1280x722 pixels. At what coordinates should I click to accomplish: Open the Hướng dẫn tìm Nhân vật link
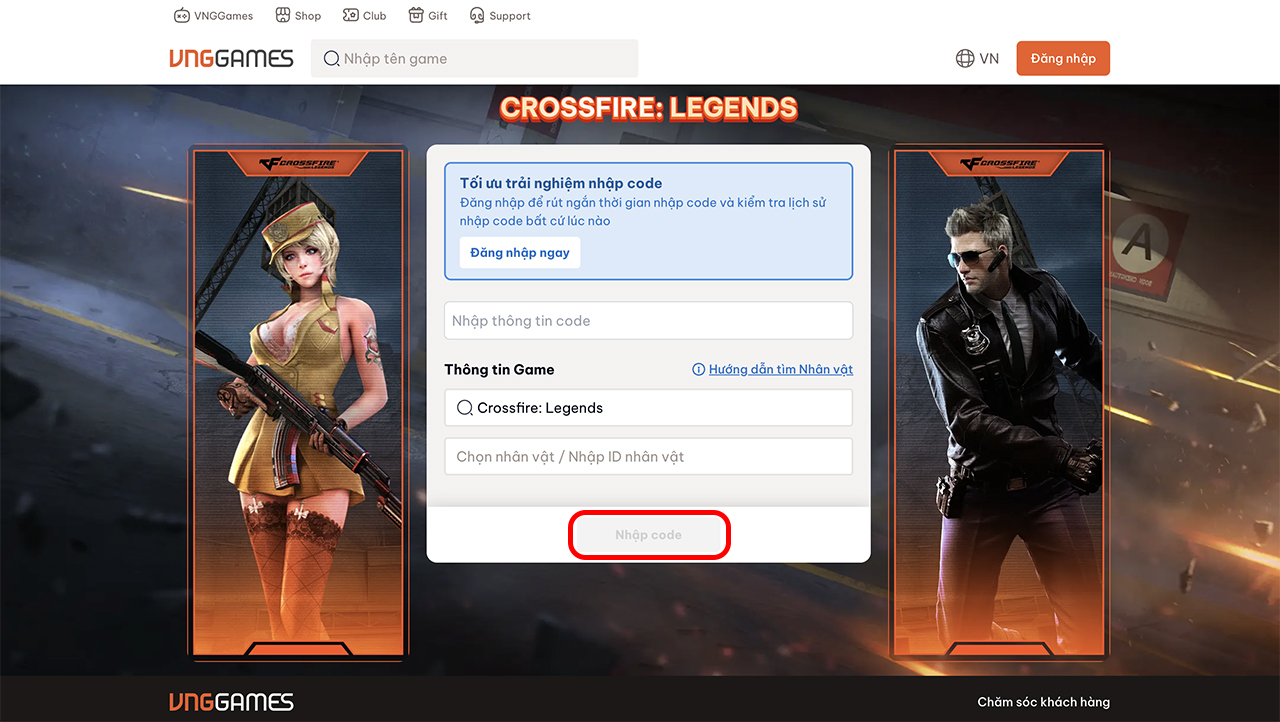(780, 369)
